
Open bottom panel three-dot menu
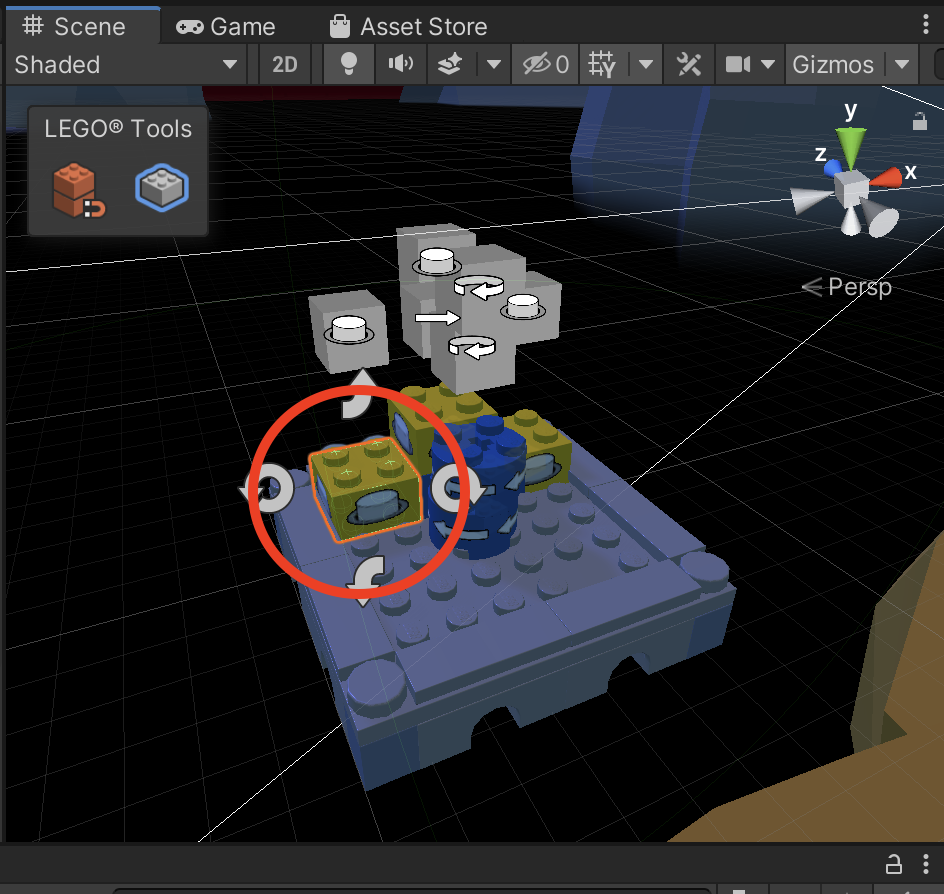[926, 864]
